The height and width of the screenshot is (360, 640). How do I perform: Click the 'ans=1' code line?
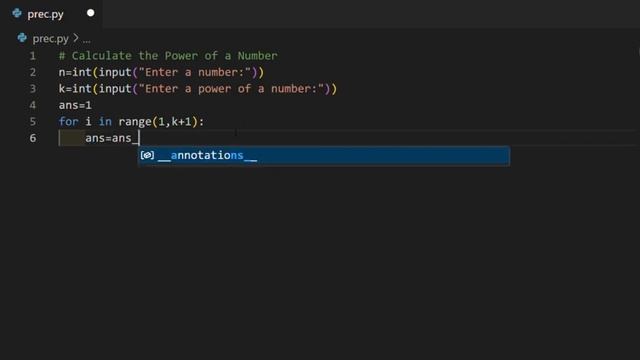click(75, 105)
